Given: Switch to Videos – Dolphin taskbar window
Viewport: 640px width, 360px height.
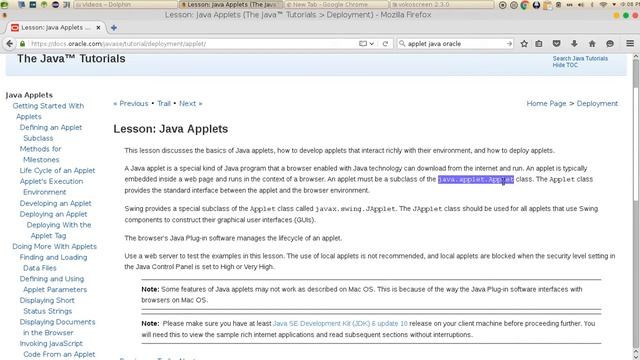Looking at the screenshot, I should click(126, 4).
